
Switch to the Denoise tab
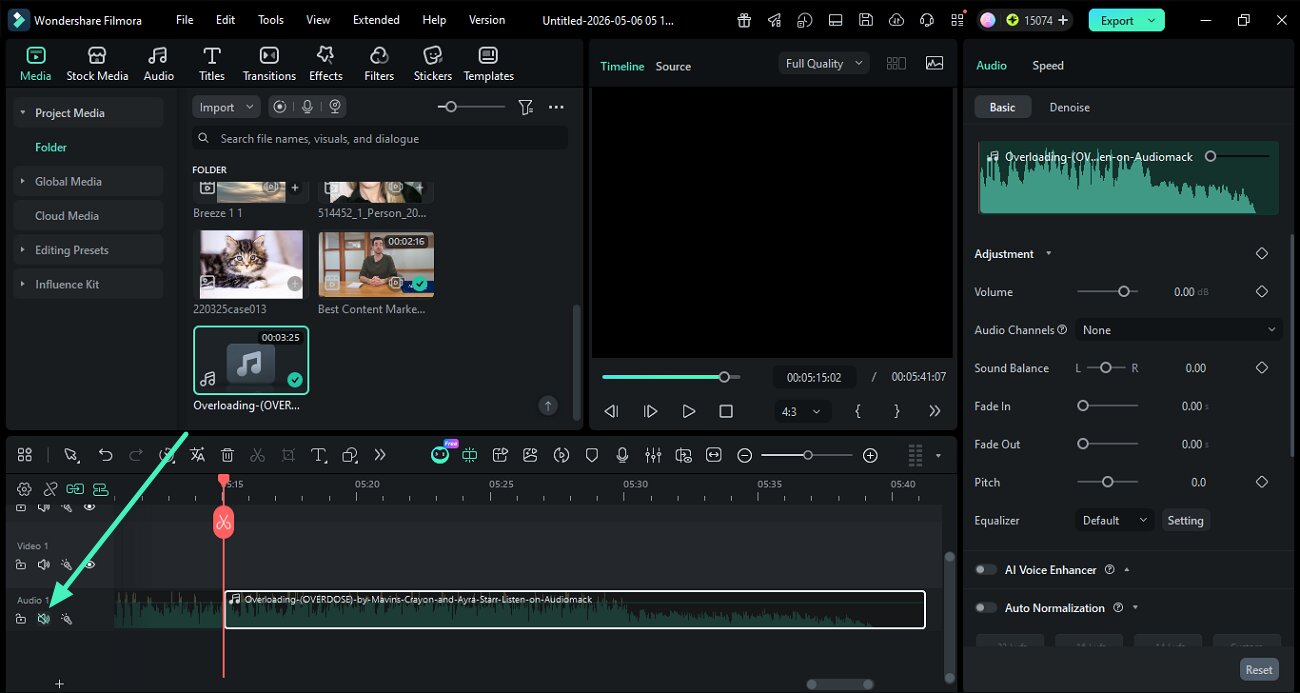coord(1069,107)
